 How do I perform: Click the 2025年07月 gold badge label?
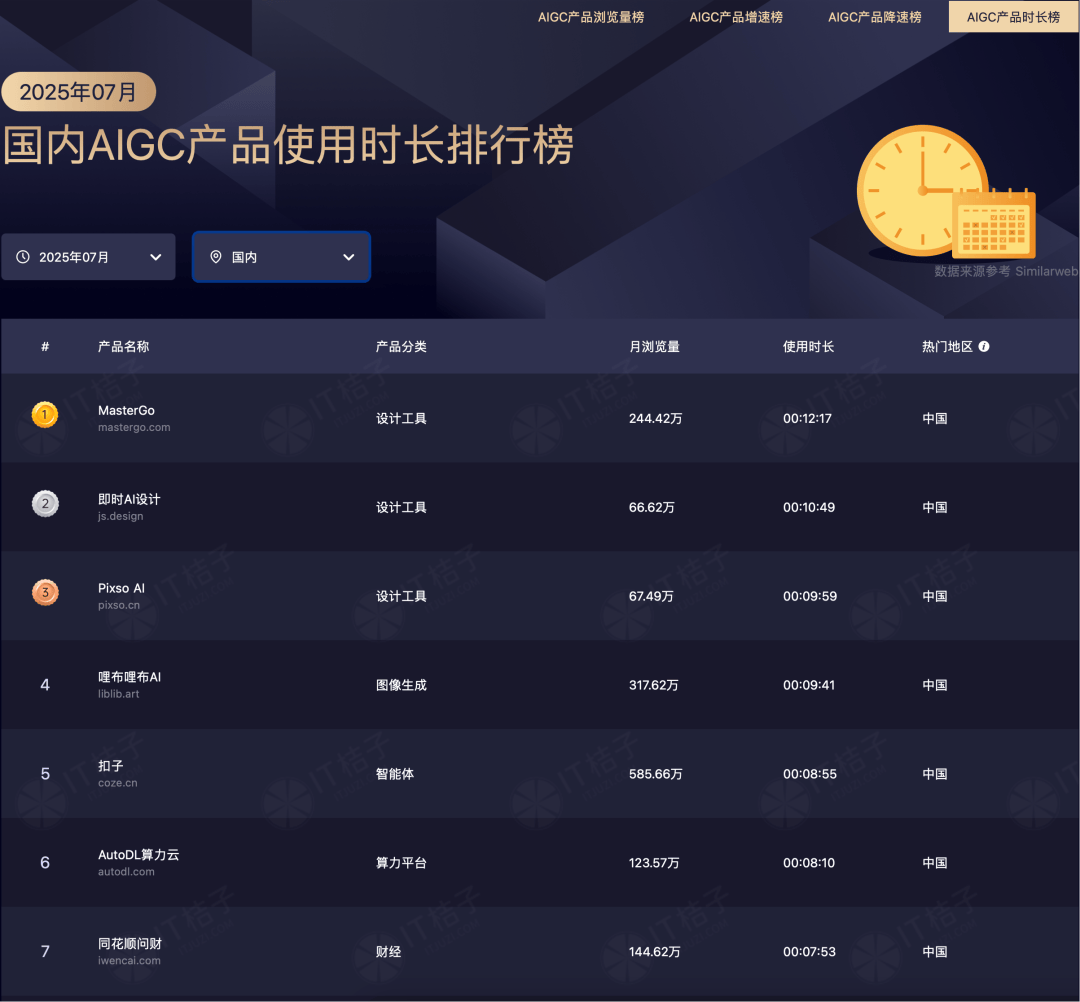coord(78,92)
